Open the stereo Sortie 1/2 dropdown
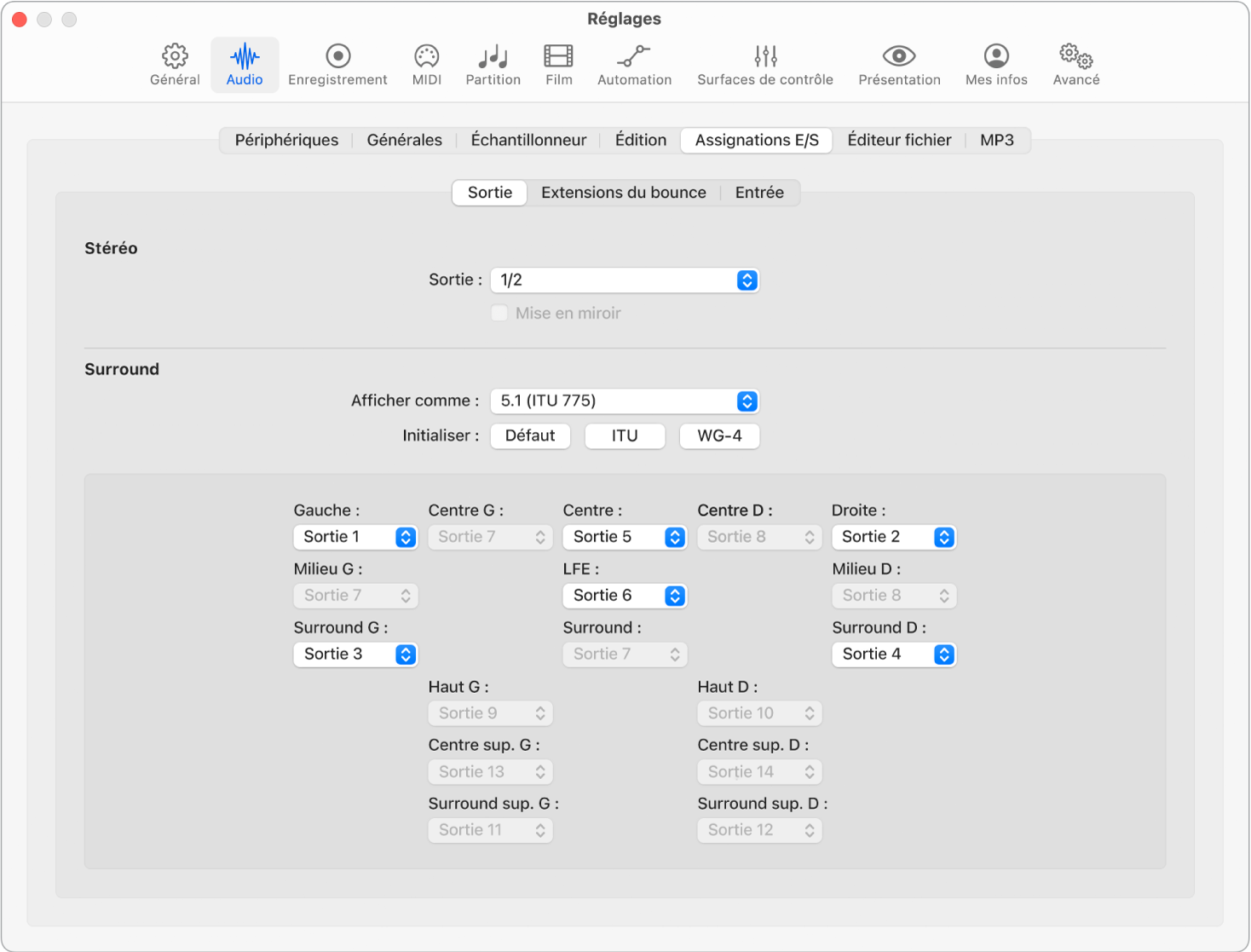 [x=625, y=280]
